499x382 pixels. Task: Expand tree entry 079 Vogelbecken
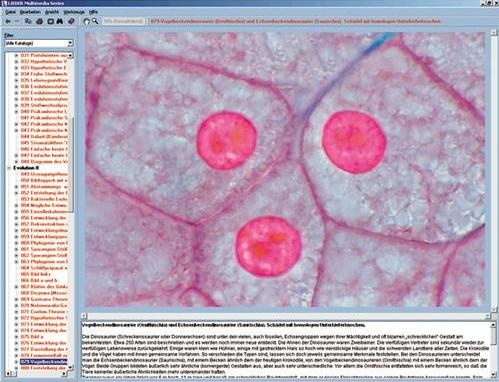16,362
